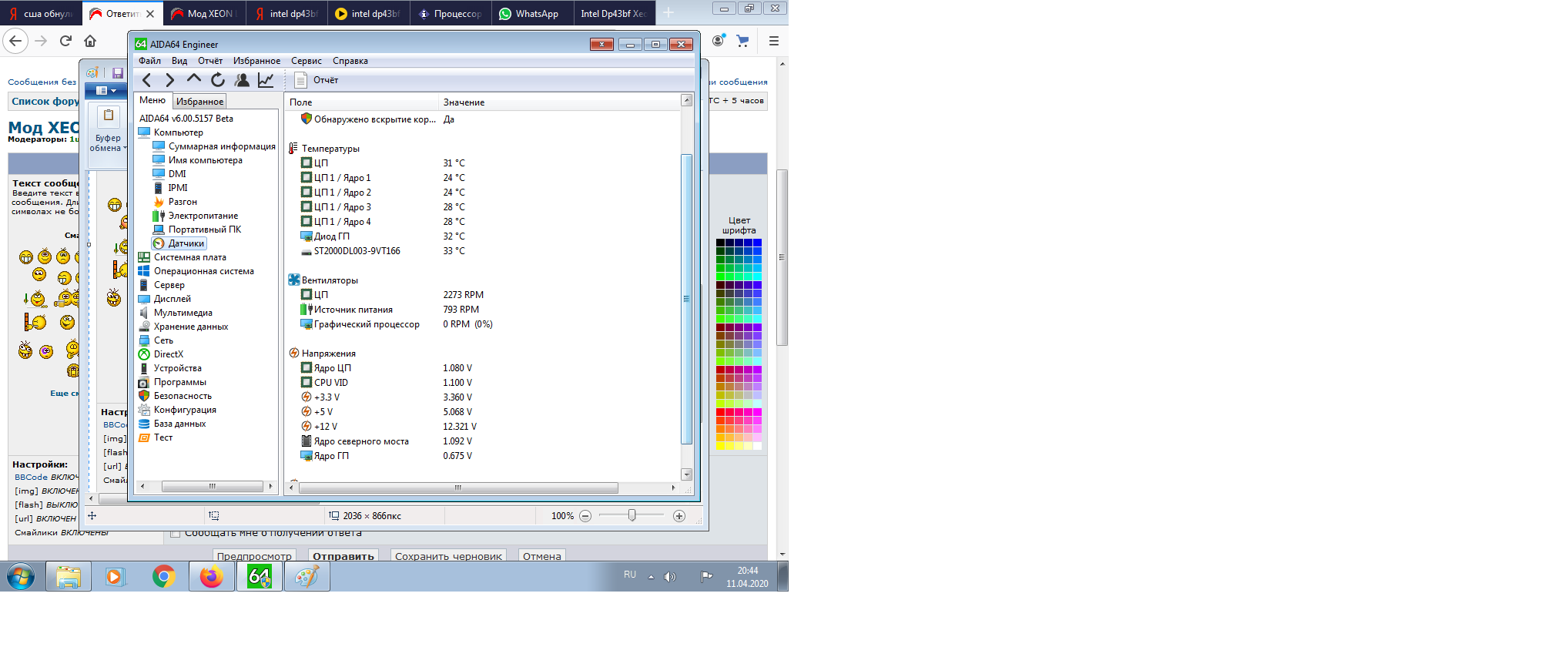Click the Предпросмотр button on forum page
This screenshot has width=1568, height=667.
254,556
